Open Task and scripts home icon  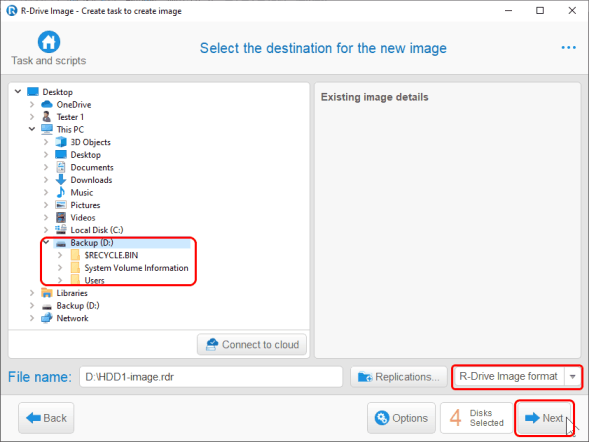(x=49, y=42)
